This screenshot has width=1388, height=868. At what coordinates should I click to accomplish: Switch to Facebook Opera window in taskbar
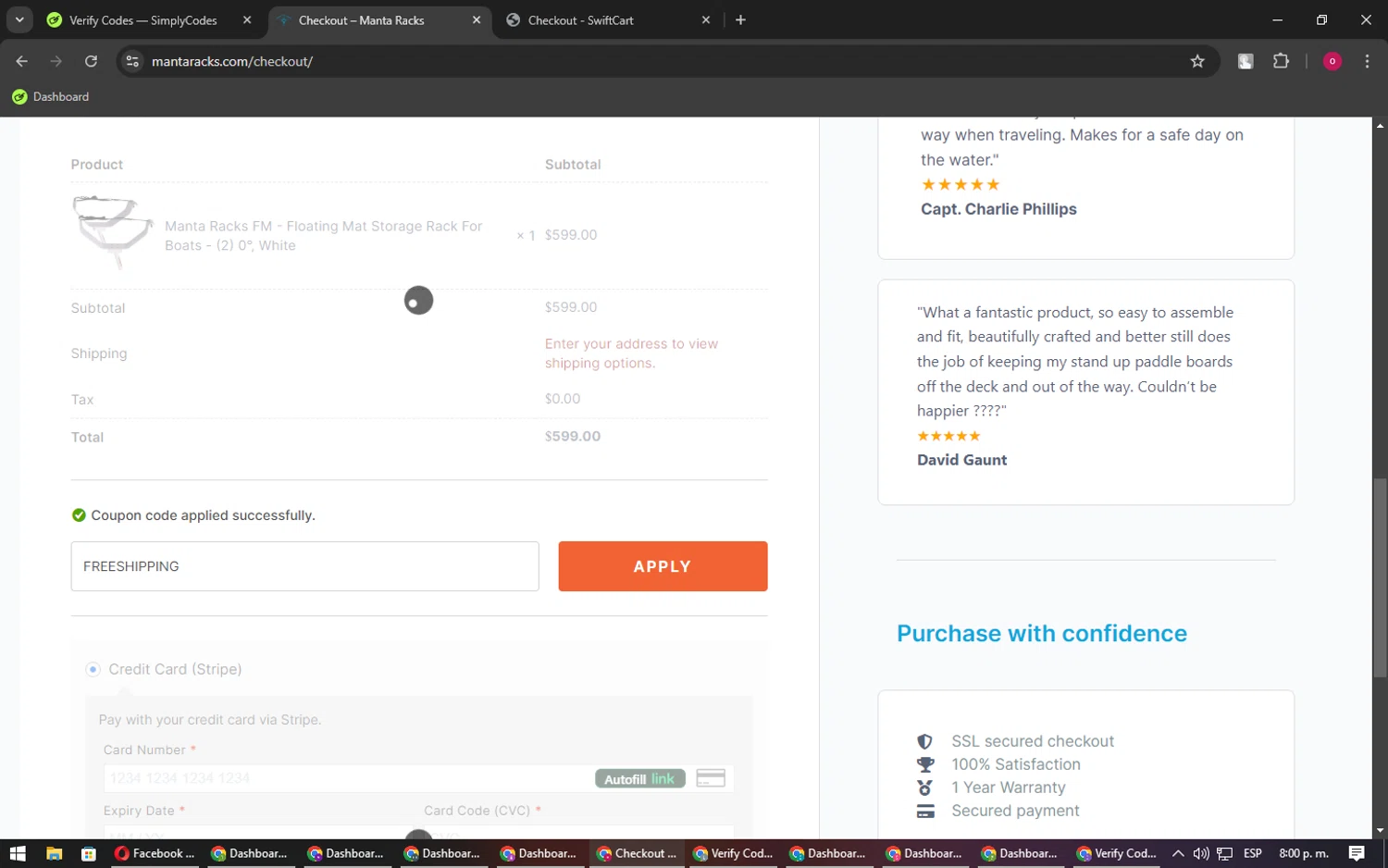[x=155, y=853]
